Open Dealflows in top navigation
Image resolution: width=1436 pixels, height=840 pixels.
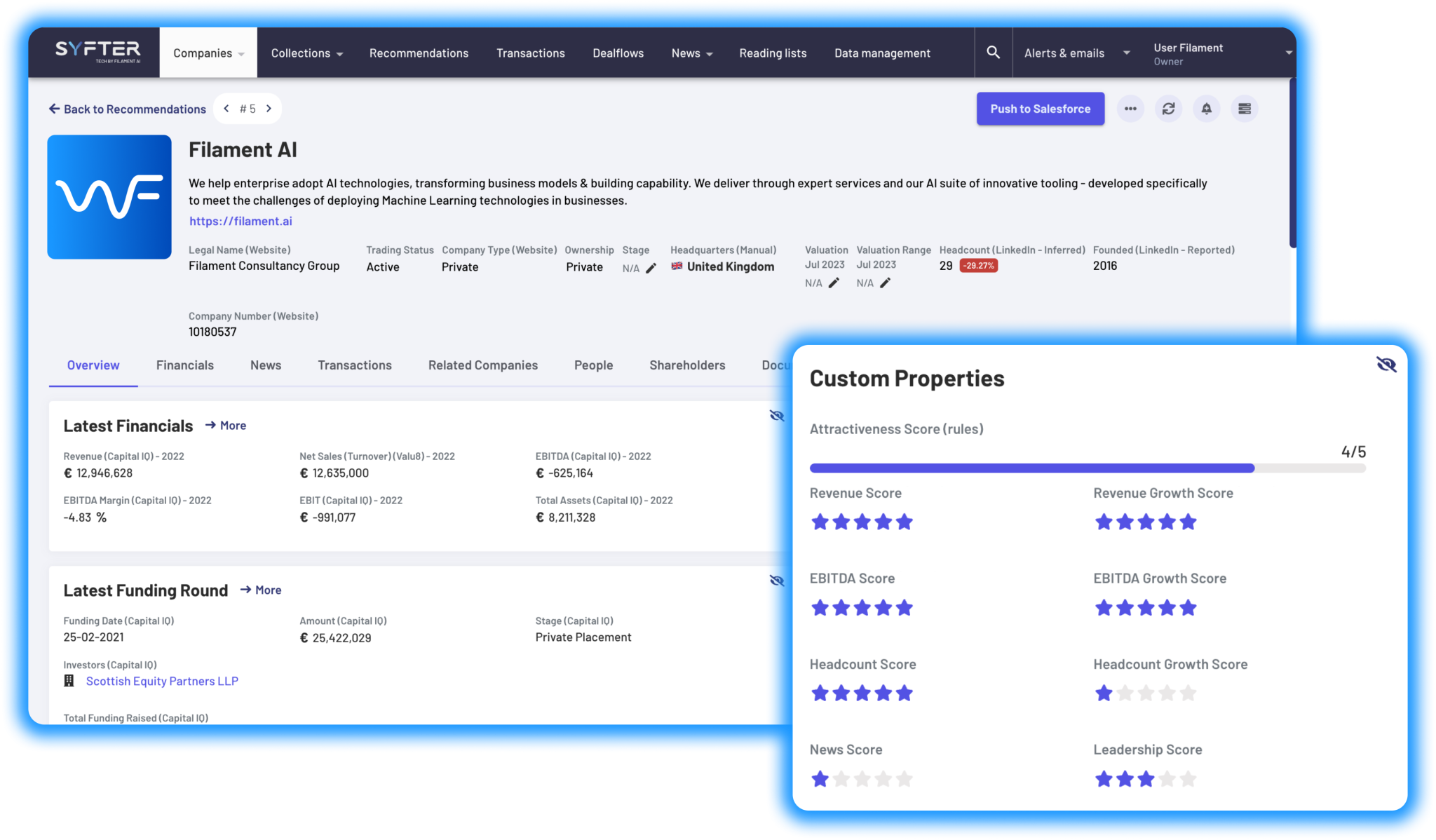click(618, 53)
